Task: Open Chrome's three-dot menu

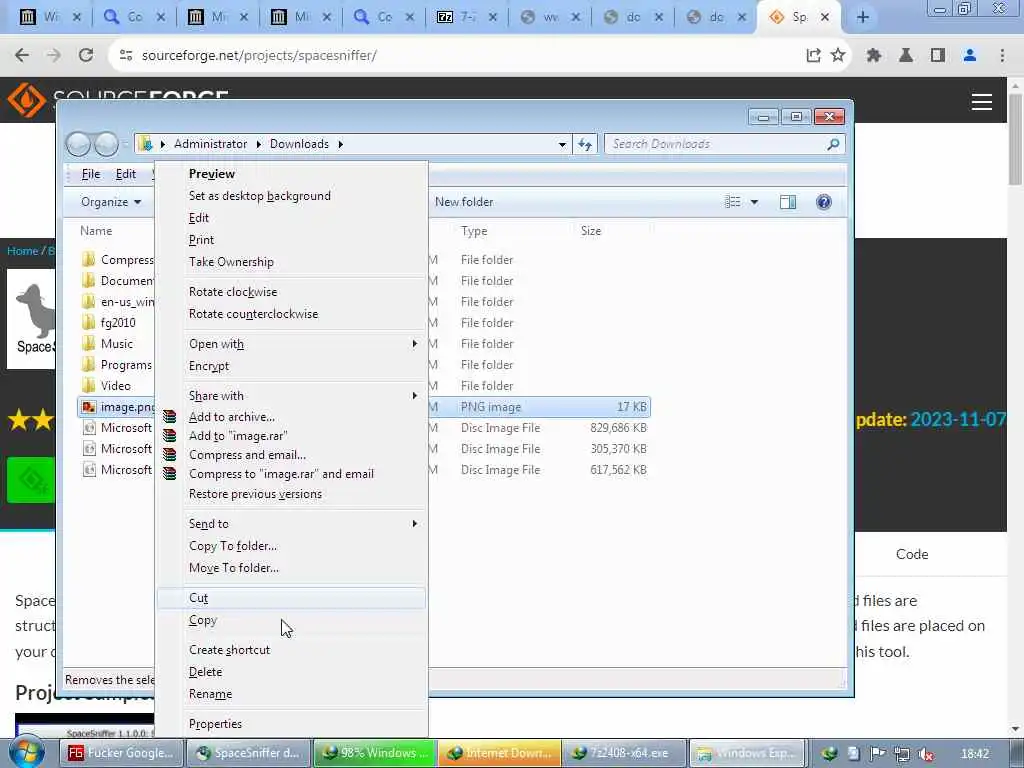Action: [x=1002, y=56]
